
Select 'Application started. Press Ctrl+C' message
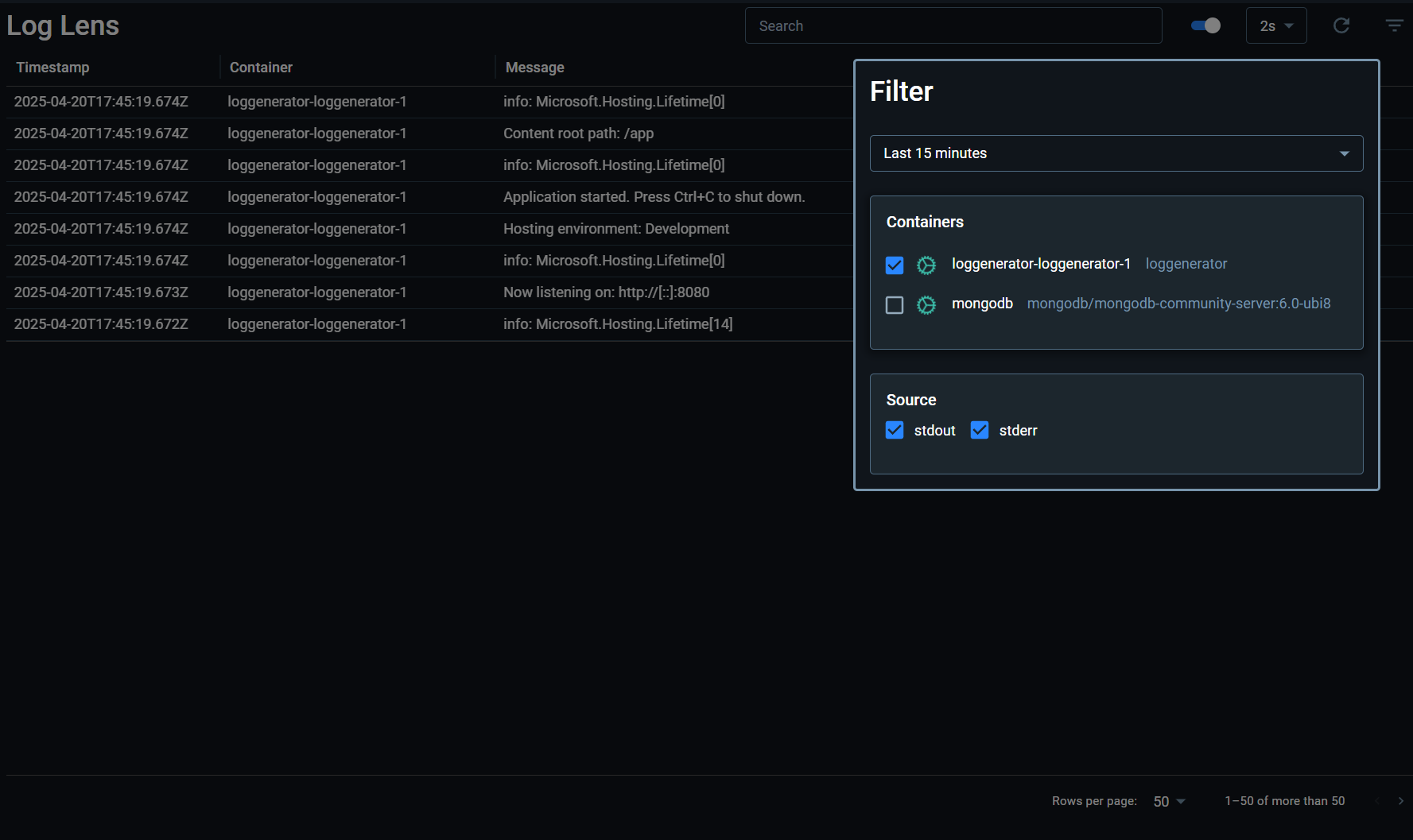point(654,197)
